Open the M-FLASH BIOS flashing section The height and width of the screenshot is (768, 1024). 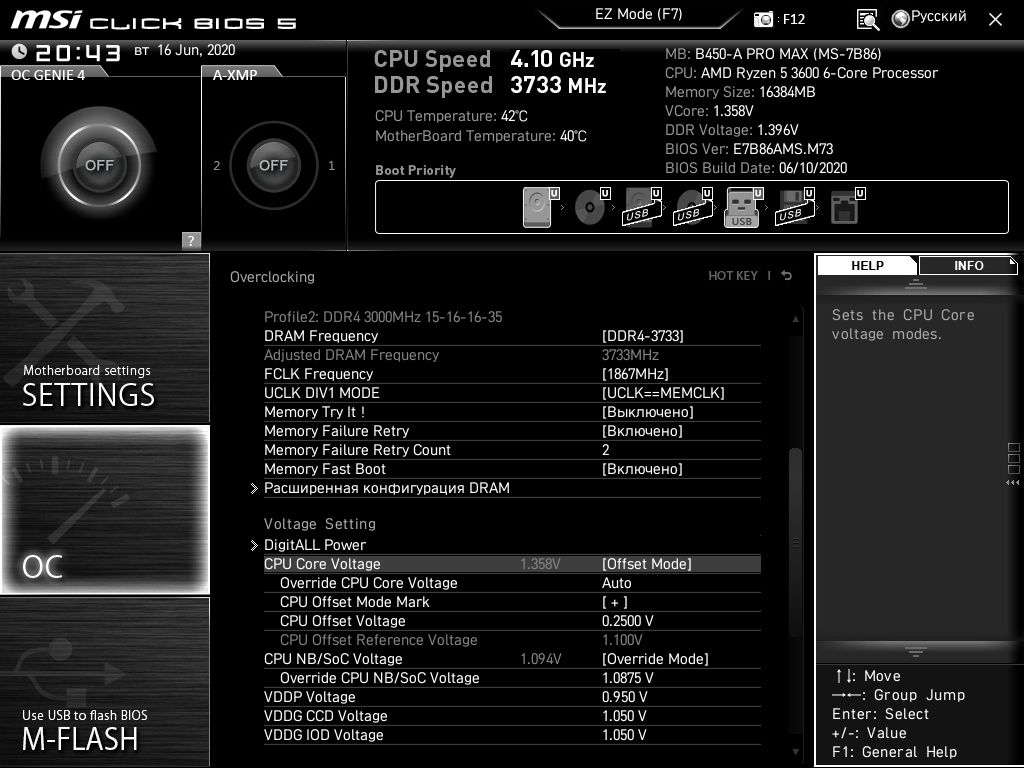pos(104,682)
